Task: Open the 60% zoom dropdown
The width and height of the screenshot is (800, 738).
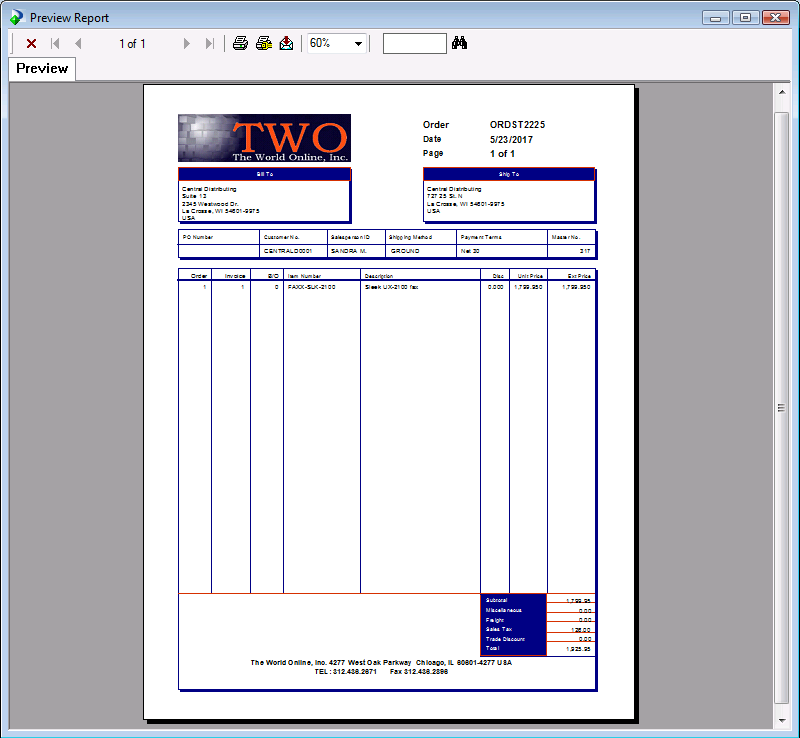Action: 358,44
